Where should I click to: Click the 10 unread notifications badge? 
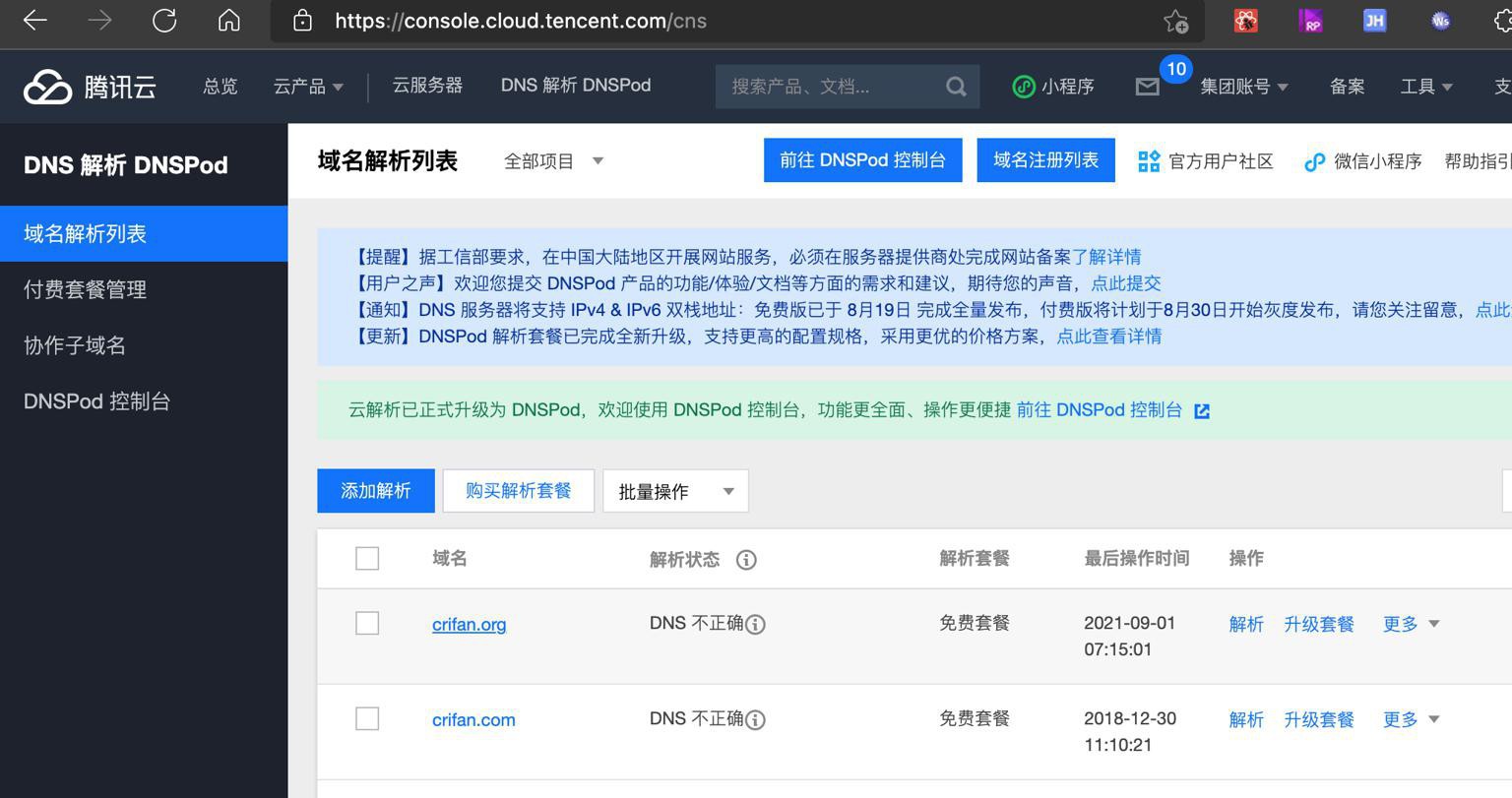[x=1176, y=69]
